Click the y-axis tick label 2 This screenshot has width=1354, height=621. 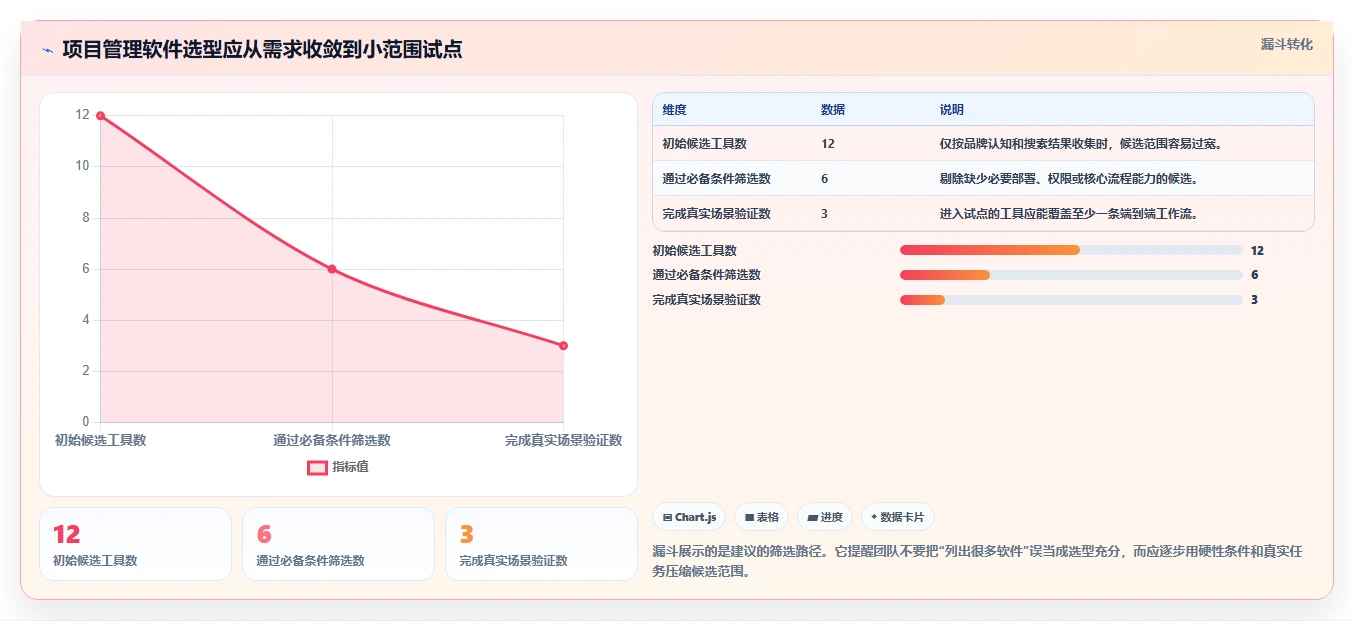[x=85, y=371]
